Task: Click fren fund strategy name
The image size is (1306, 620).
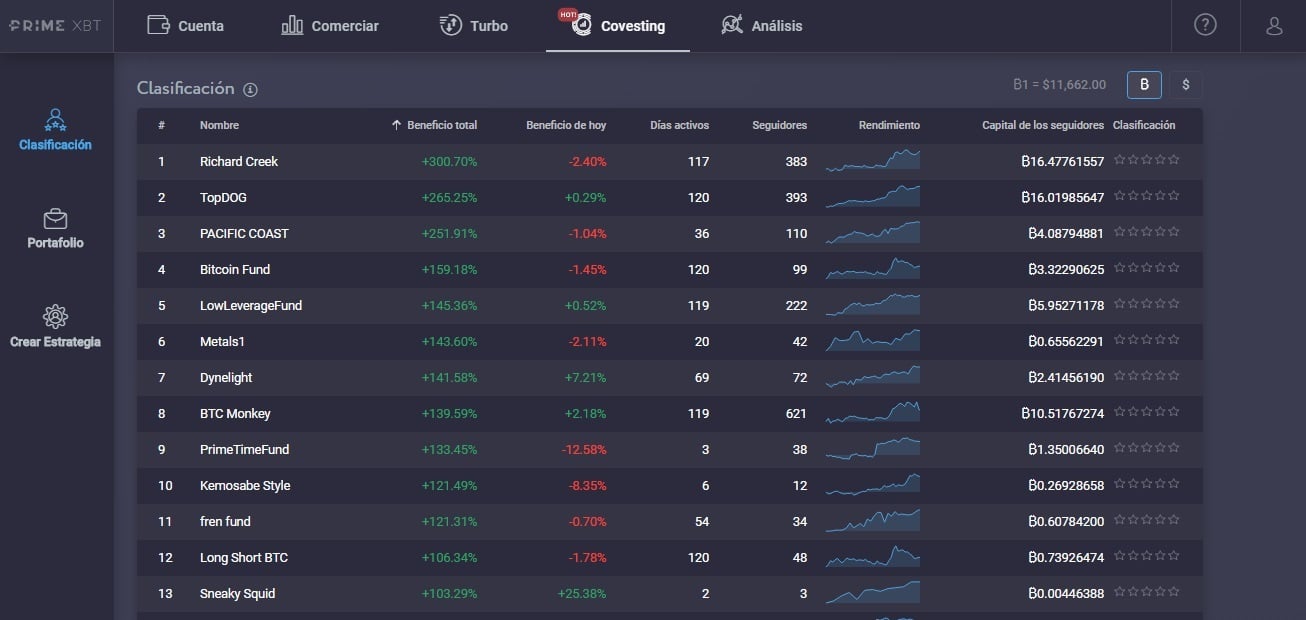Action: coord(225,521)
